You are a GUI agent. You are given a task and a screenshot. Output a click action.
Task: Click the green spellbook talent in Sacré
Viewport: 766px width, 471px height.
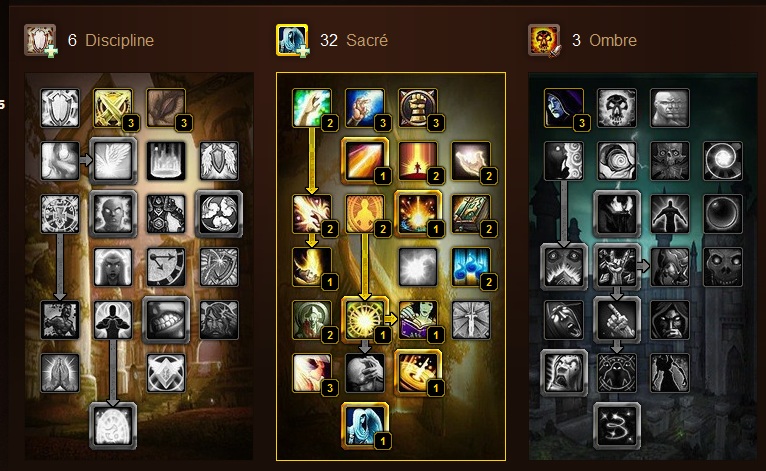(471, 214)
